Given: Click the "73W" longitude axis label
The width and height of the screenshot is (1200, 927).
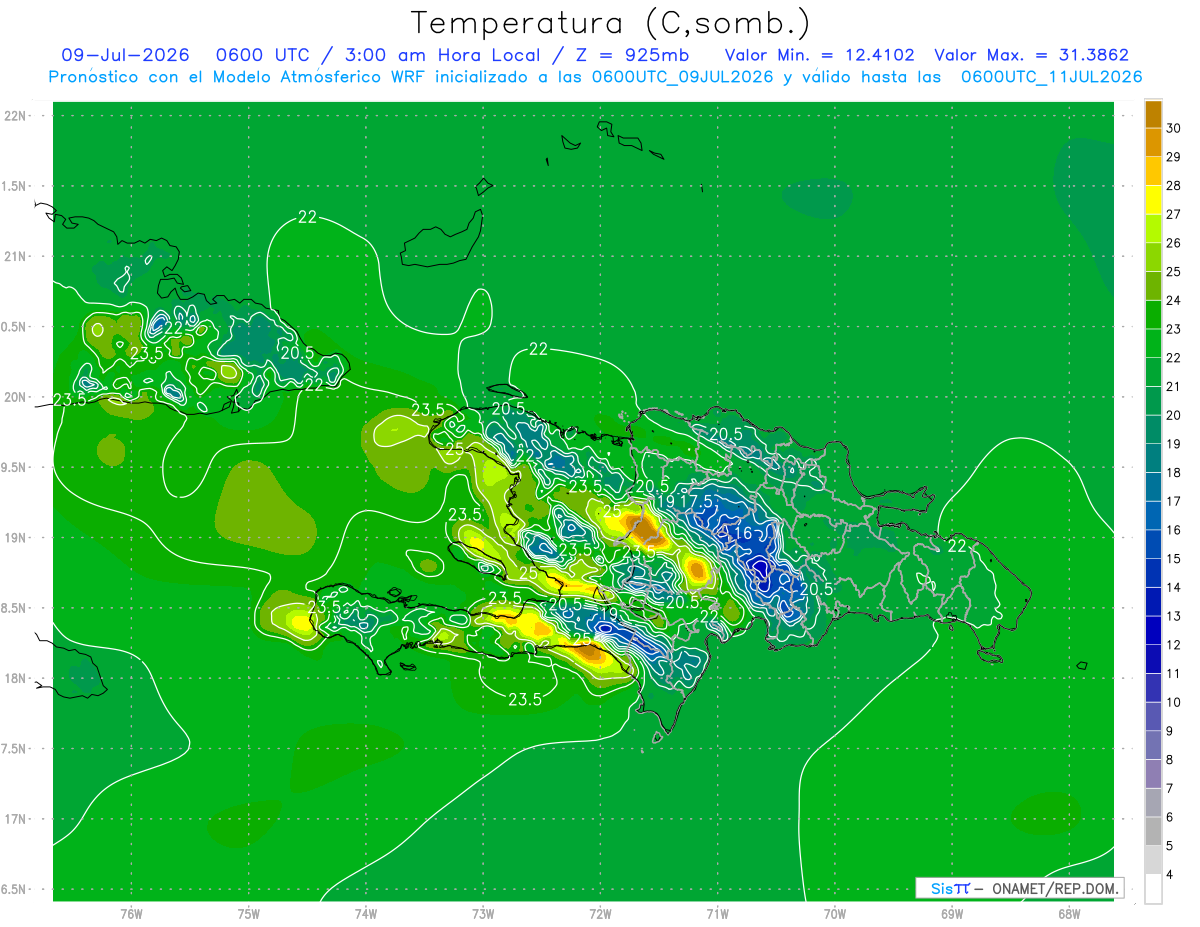Looking at the screenshot, I should (x=483, y=914).
